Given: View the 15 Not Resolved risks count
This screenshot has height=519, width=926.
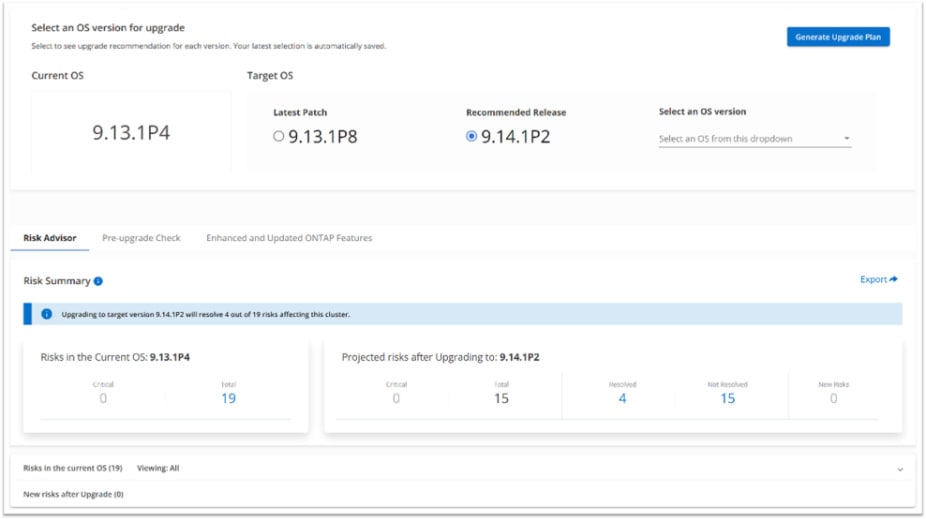Looking at the screenshot, I should (x=727, y=398).
